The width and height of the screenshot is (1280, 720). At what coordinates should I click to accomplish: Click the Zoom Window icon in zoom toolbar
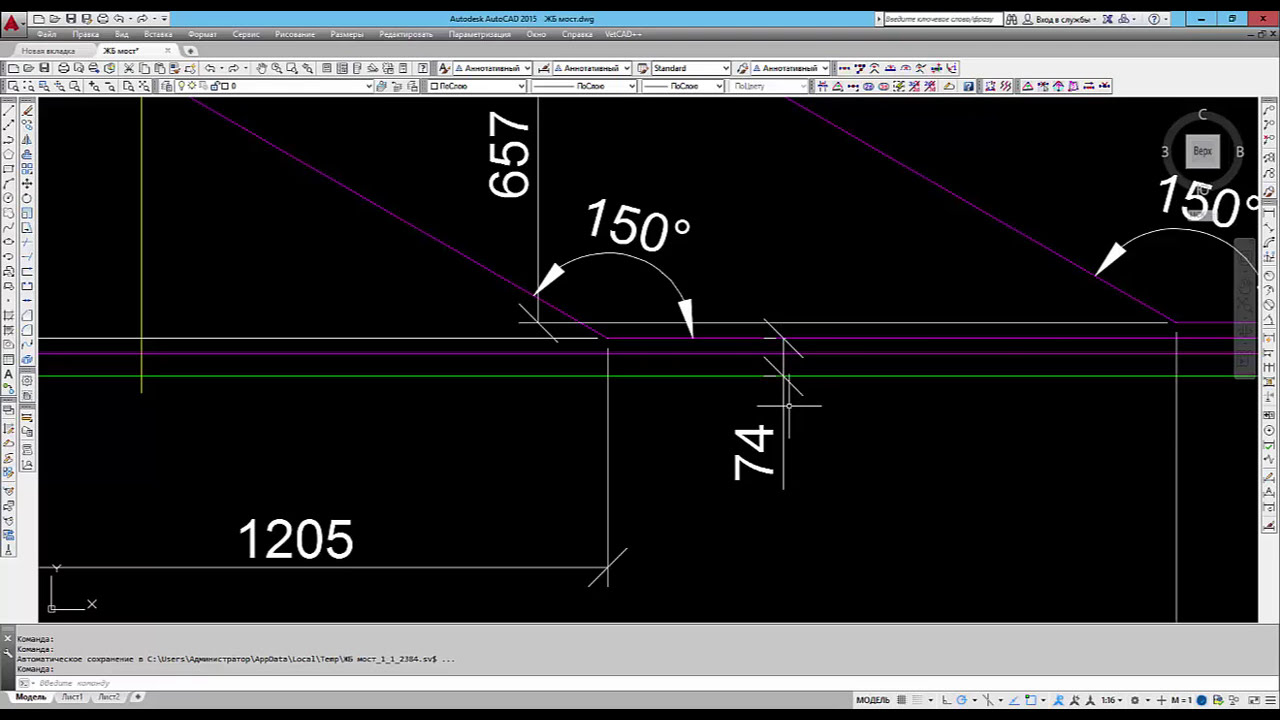tap(12, 86)
